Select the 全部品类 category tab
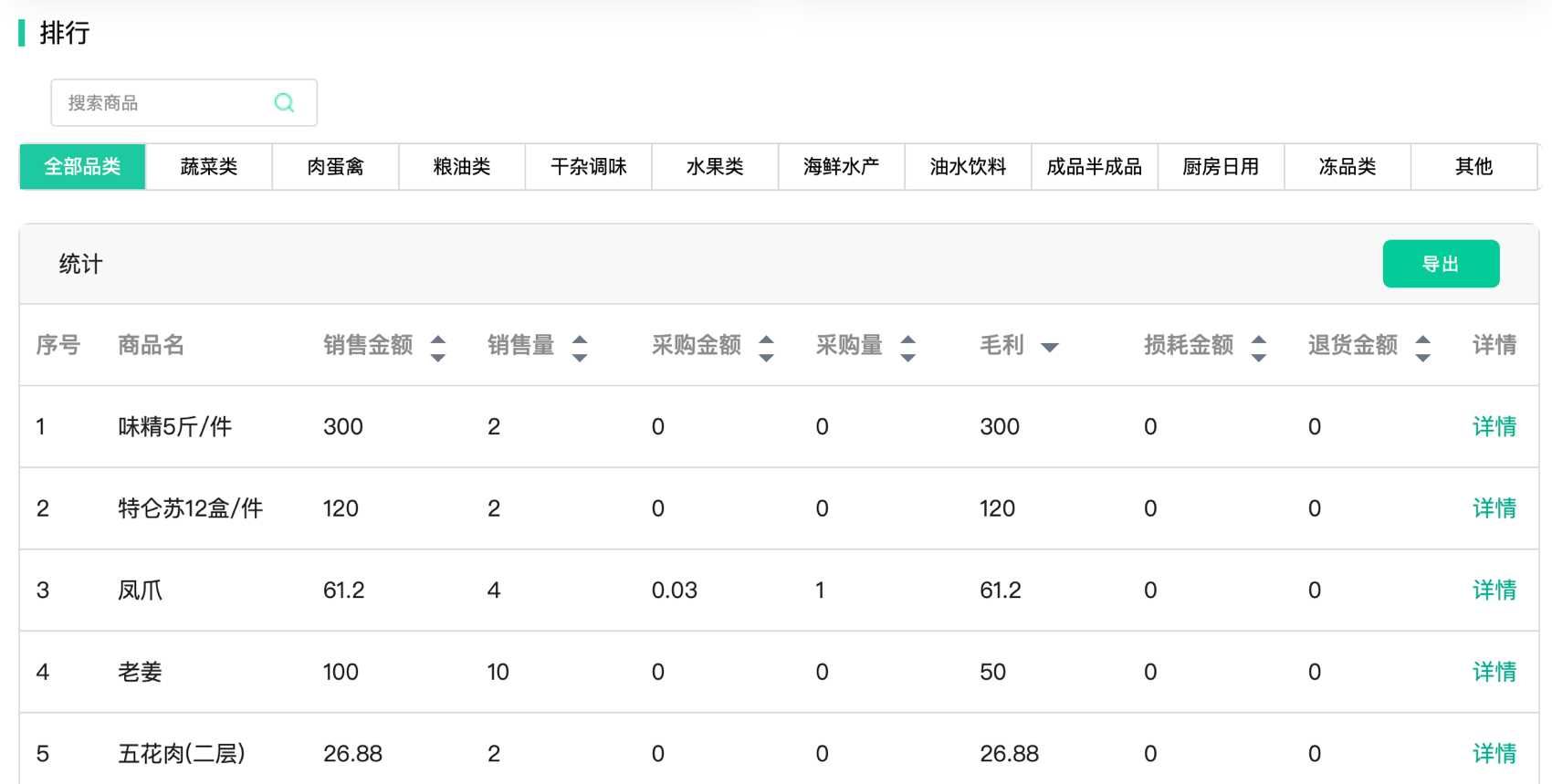The height and width of the screenshot is (784, 1552). point(82,167)
